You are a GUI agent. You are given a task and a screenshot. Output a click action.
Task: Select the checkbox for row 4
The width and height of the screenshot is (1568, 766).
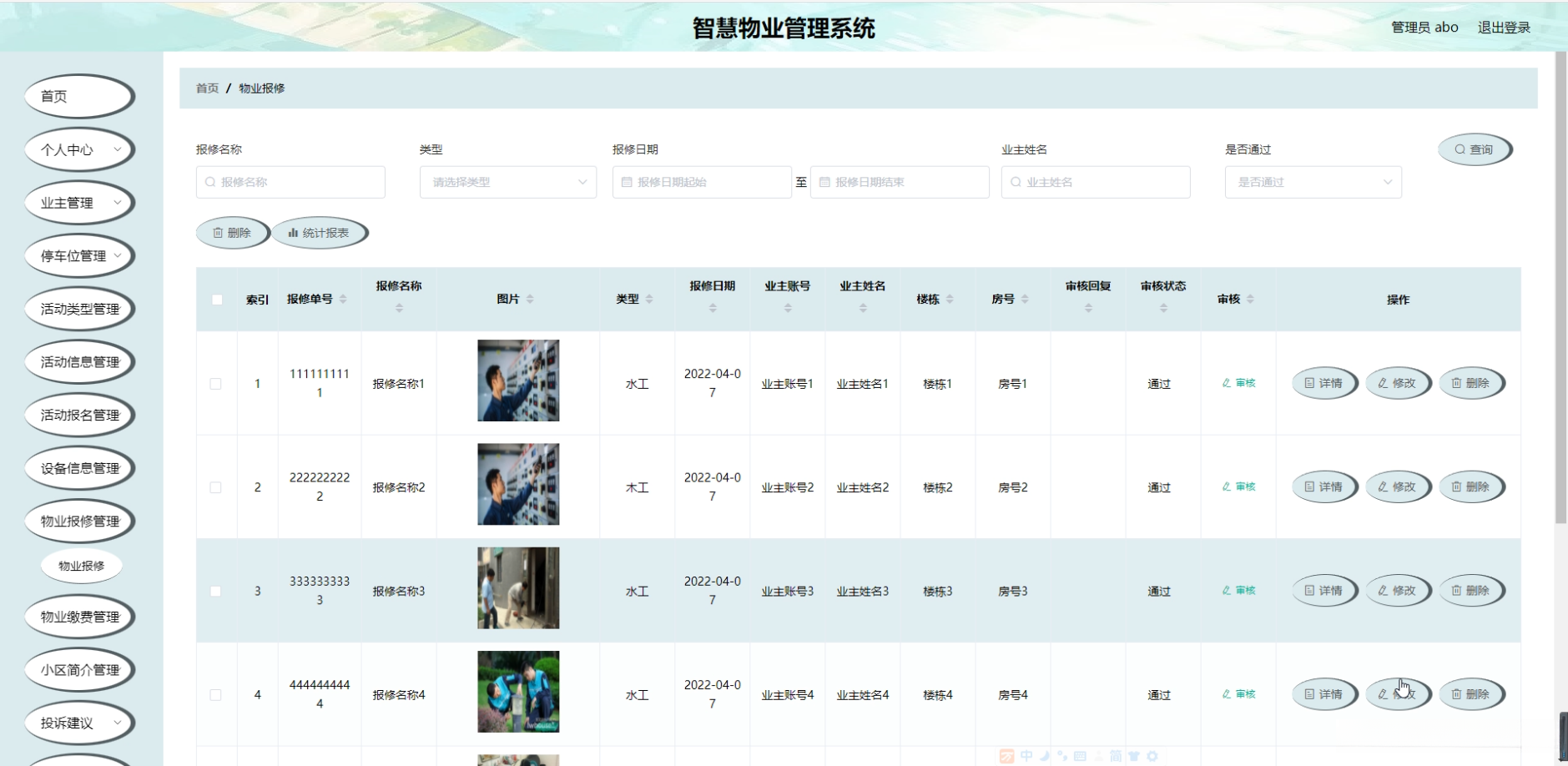pyautogui.click(x=215, y=695)
